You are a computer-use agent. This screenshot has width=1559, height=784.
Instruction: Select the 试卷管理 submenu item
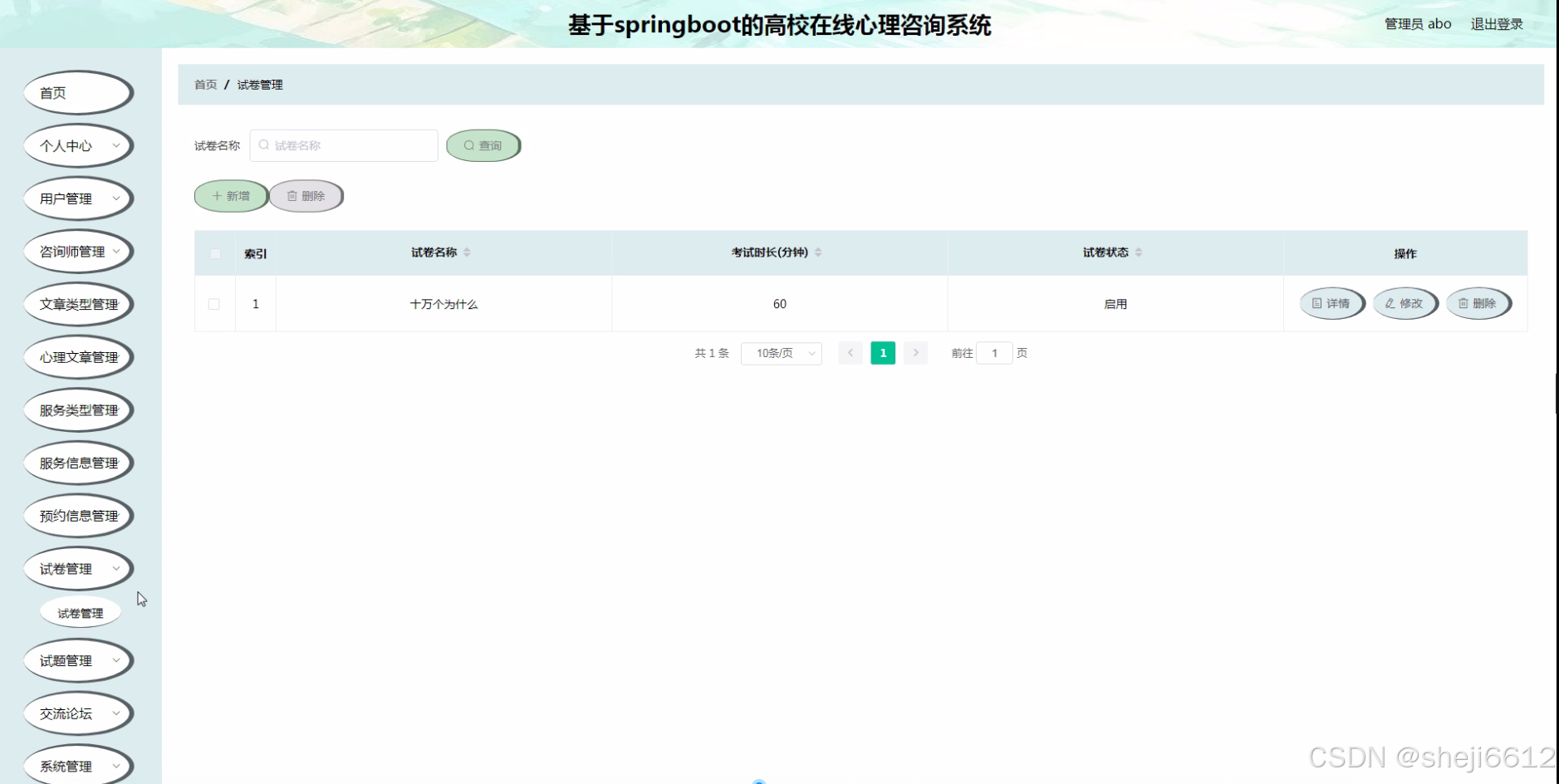click(81, 613)
